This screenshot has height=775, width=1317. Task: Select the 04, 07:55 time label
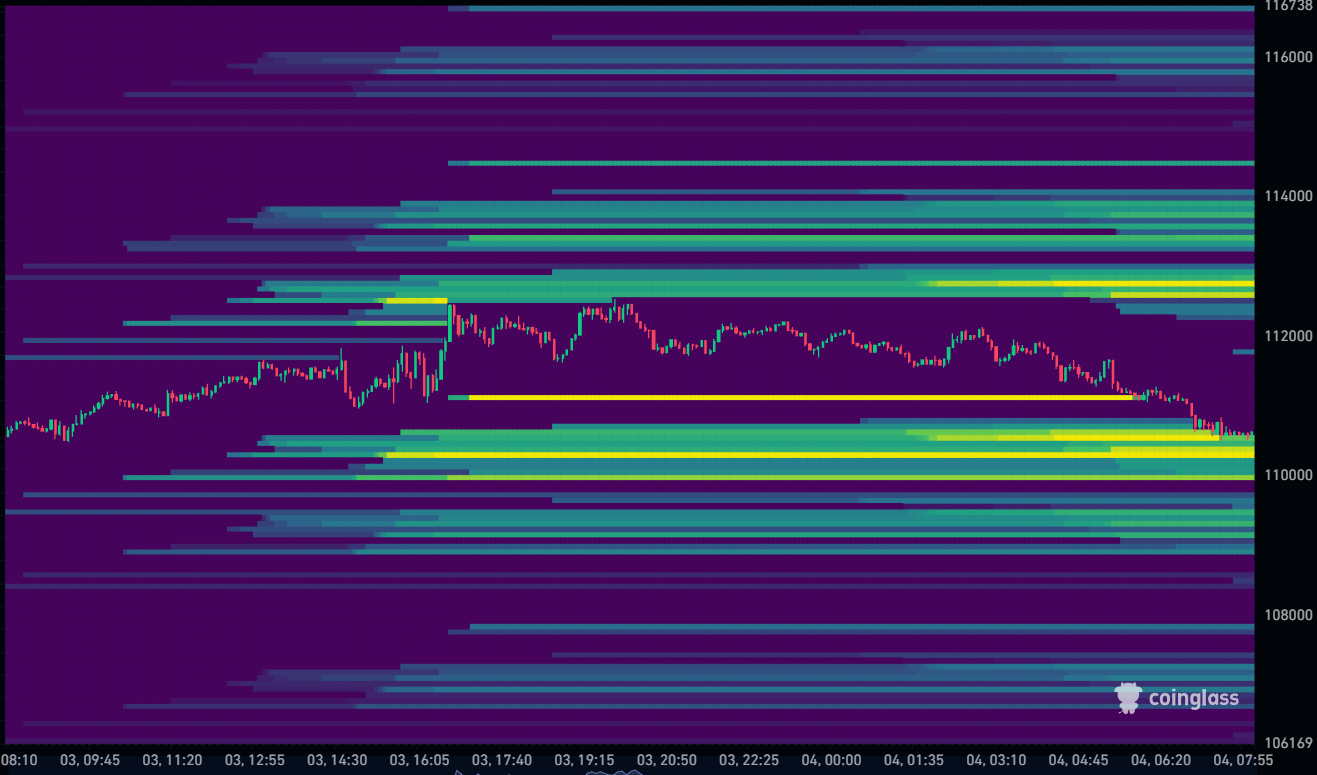pos(1242,760)
